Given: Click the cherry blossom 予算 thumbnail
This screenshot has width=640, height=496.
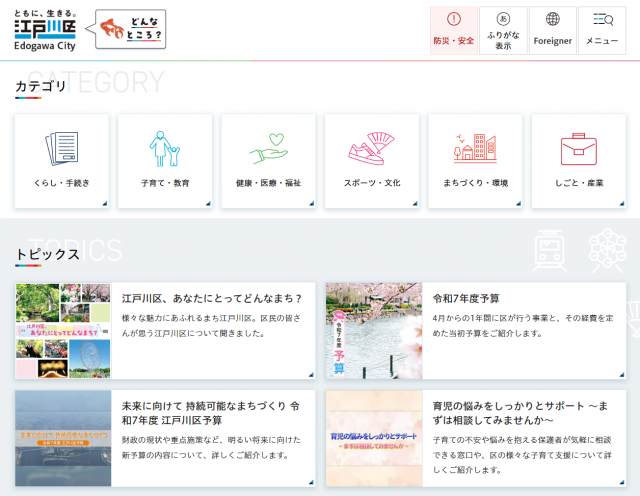Looking at the screenshot, I should tap(374, 331).
